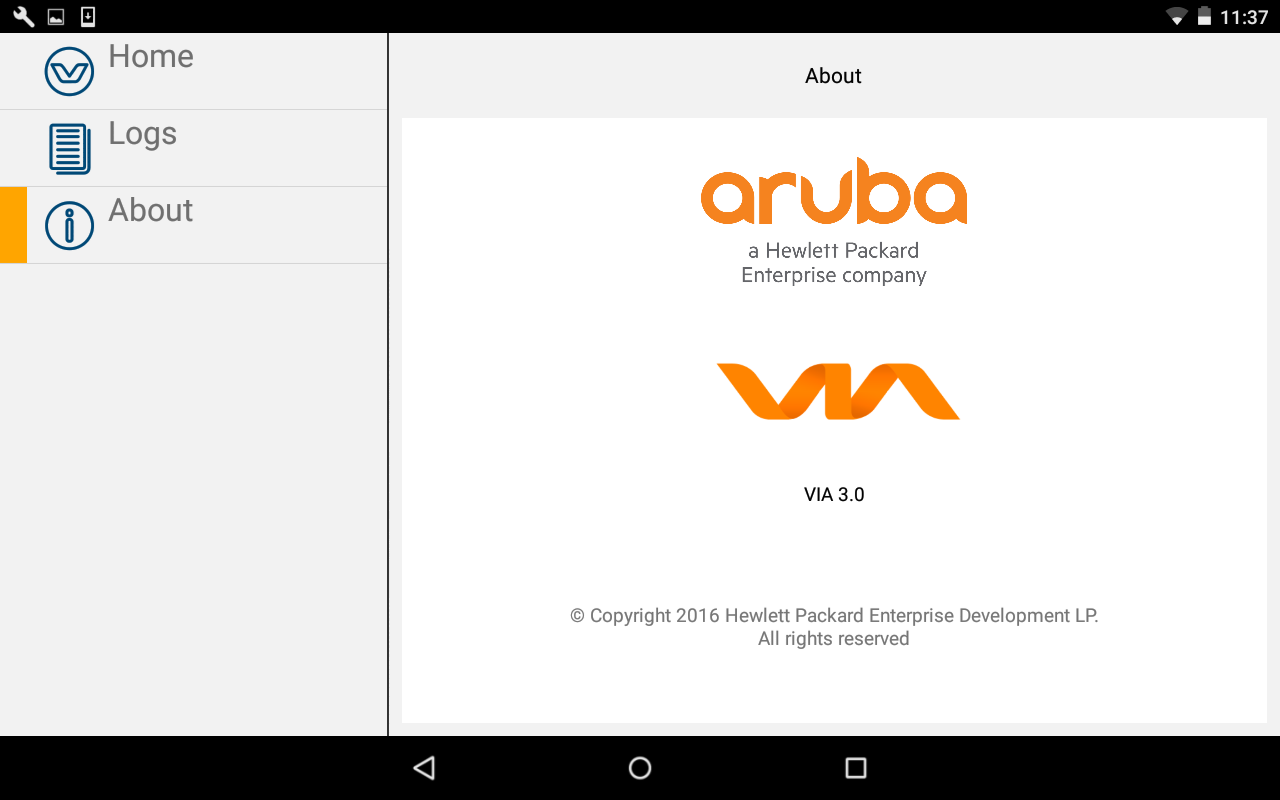Open the Logs menu item
This screenshot has height=800, width=1280.
193,148
